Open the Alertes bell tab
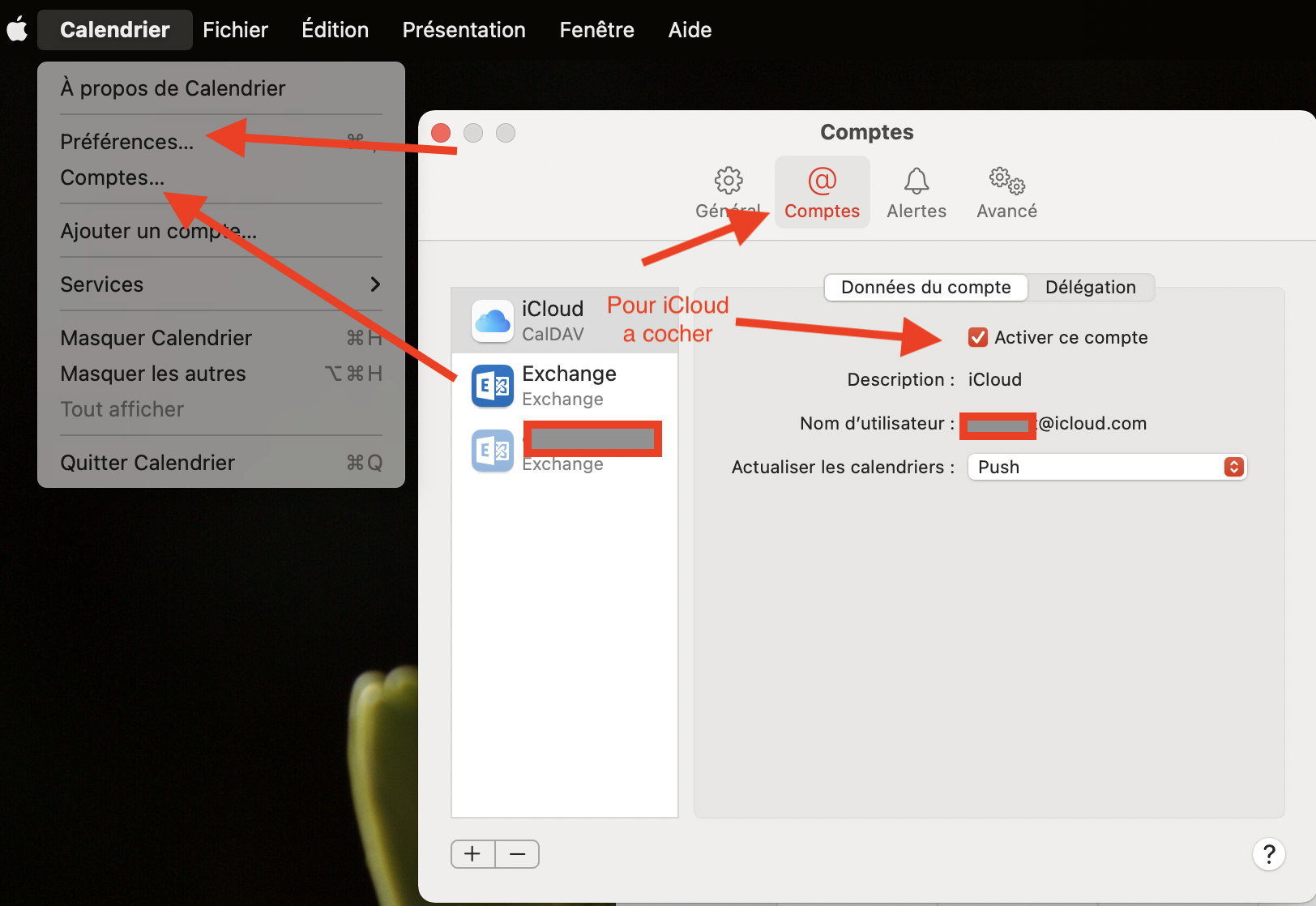 (916, 192)
